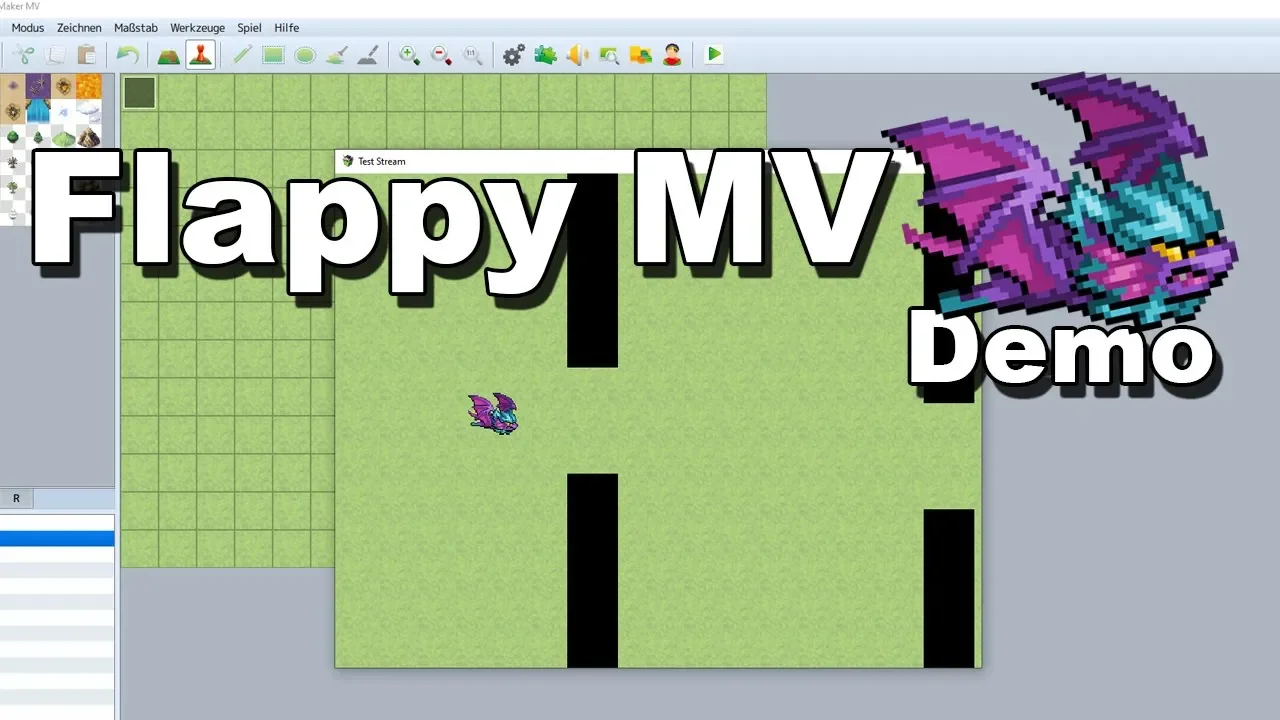Image resolution: width=1280 pixels, height=720 pixels.
Task: Select the dark event square on map
Action: pos(139,93)
